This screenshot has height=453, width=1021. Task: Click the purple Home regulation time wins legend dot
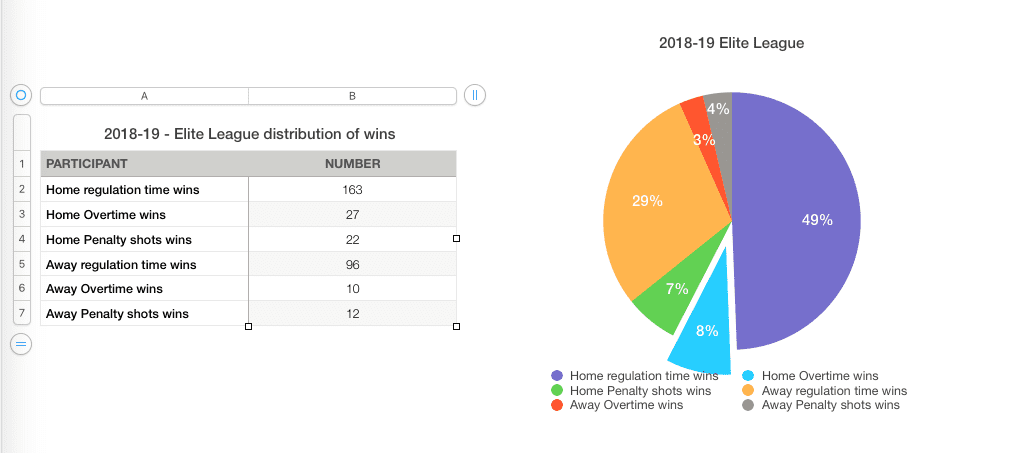557,376
